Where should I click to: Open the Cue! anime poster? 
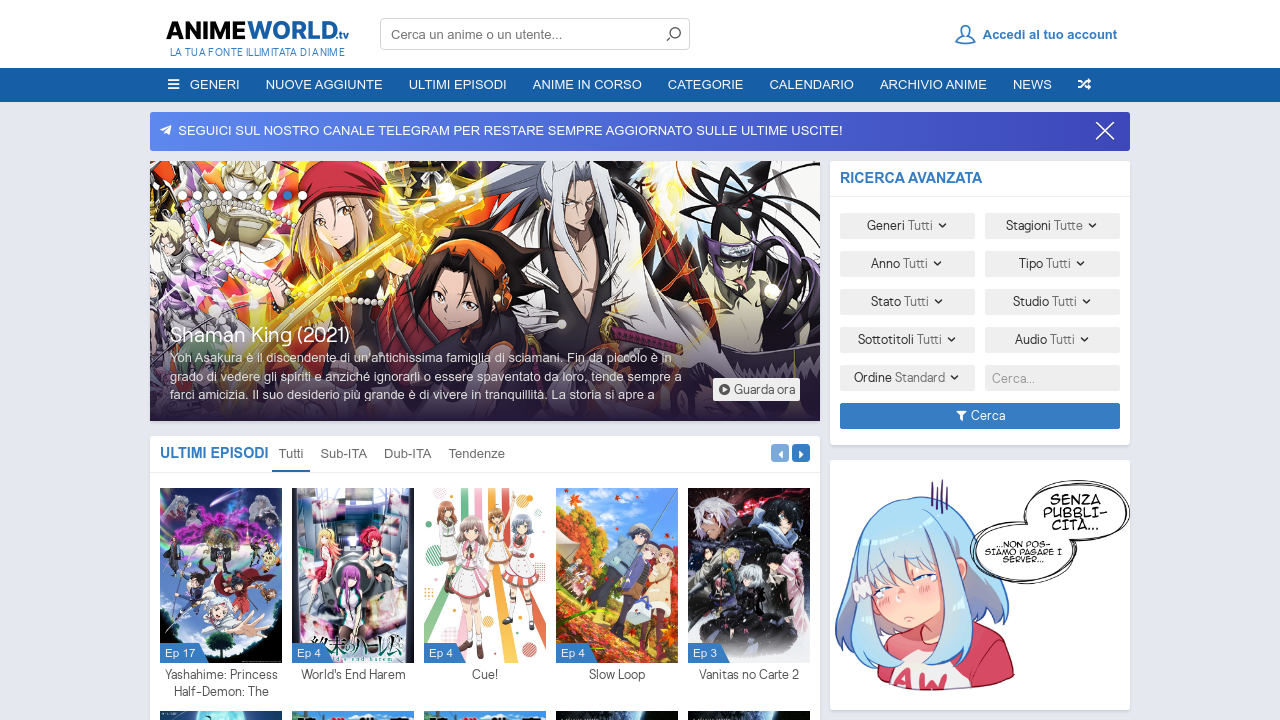(x=485, y=575)
